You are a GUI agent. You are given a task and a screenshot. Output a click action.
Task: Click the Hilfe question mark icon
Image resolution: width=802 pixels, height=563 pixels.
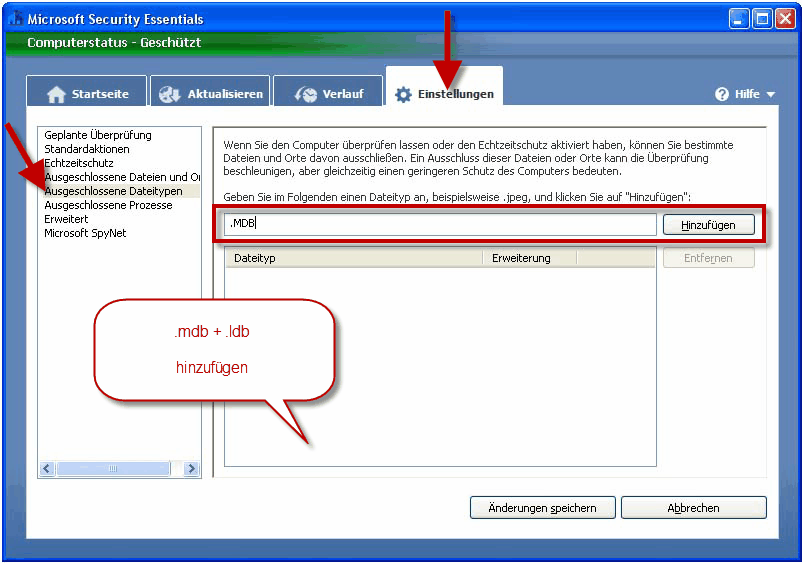point(722,94)
